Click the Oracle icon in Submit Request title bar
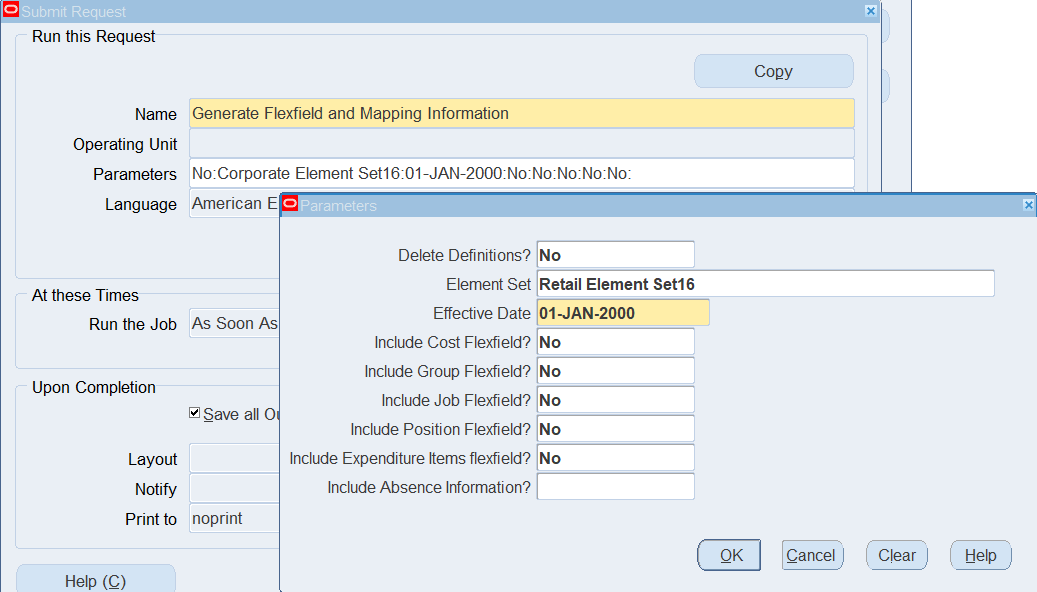The height and width of the screenshot is (592, 1037). [x=11, y=11]
